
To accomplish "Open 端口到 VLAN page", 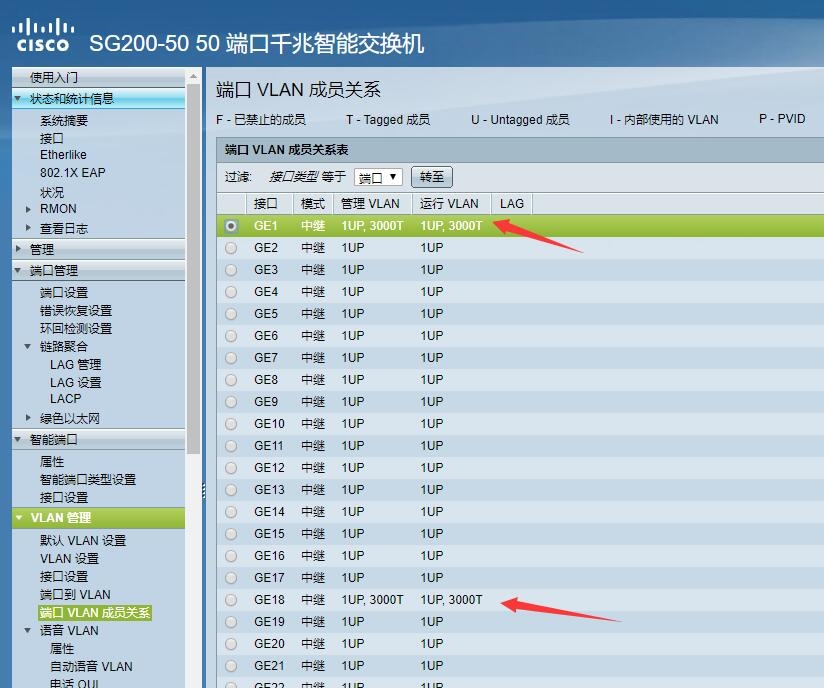I will click(x=75, y=594).
